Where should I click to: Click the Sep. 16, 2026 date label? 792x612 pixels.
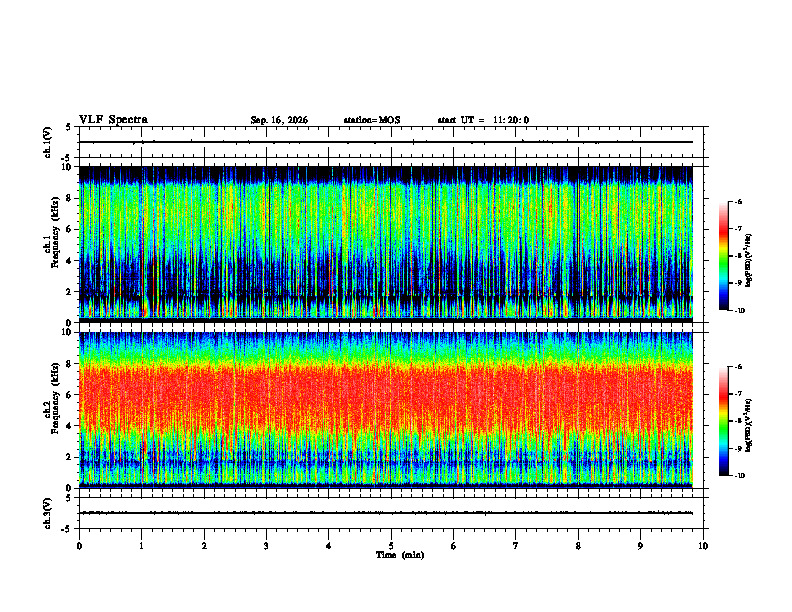point(279,120)
